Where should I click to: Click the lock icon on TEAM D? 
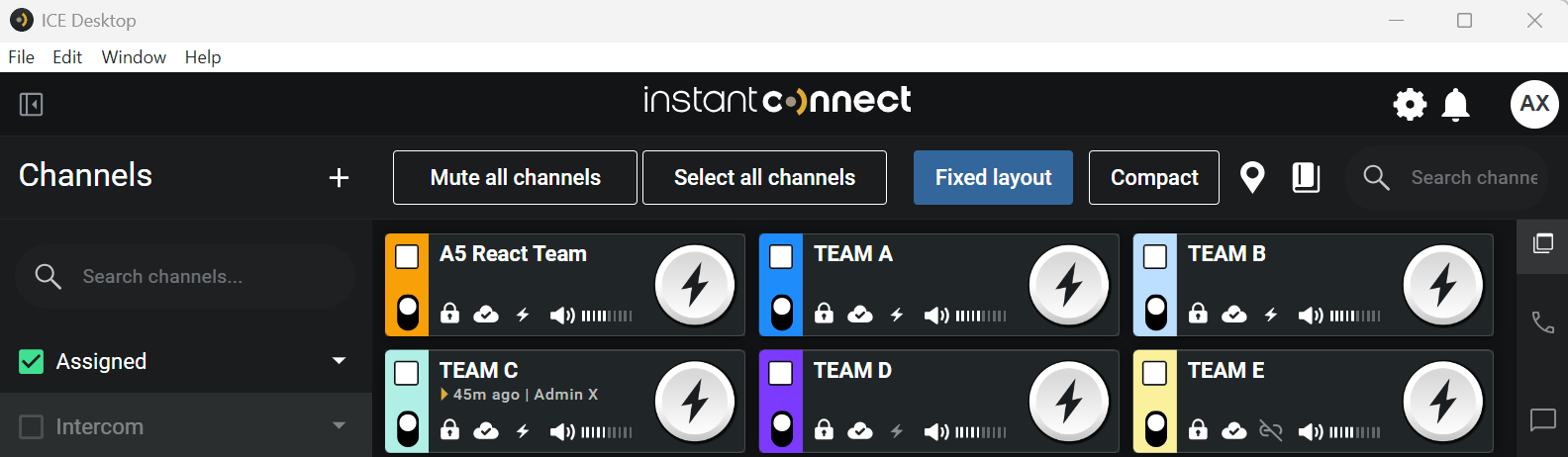tap(824, 429)
